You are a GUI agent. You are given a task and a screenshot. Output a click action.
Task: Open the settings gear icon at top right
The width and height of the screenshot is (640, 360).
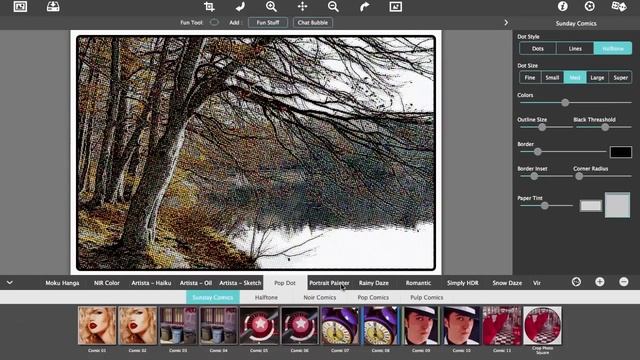tap(589, 6)
